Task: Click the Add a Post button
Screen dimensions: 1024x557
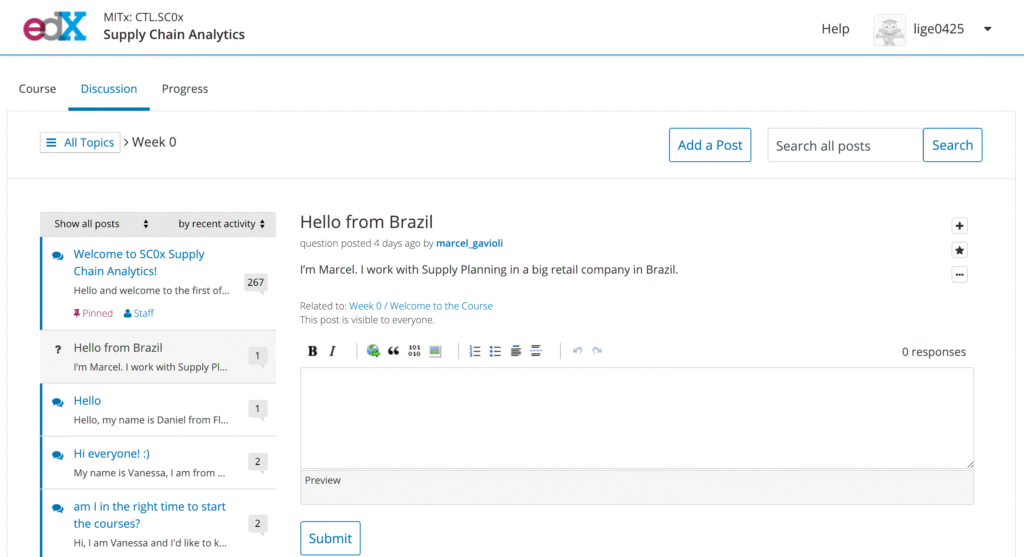Action: point(710,145)
